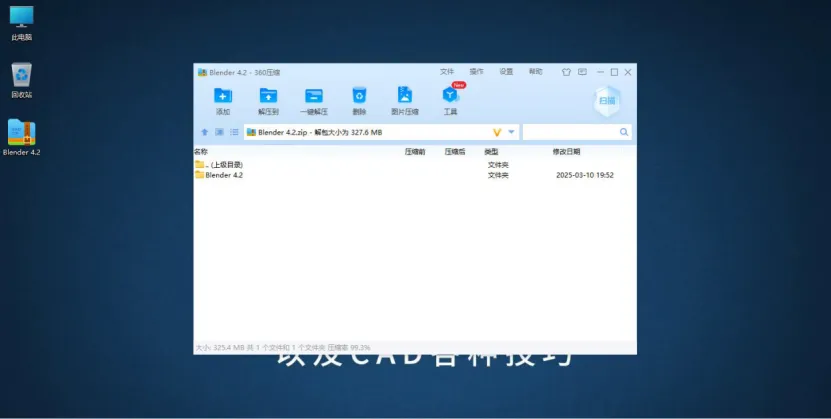Maximize the 360压缩 window
The height and width of the screenshot is (419, 831).
pos(614,72)
